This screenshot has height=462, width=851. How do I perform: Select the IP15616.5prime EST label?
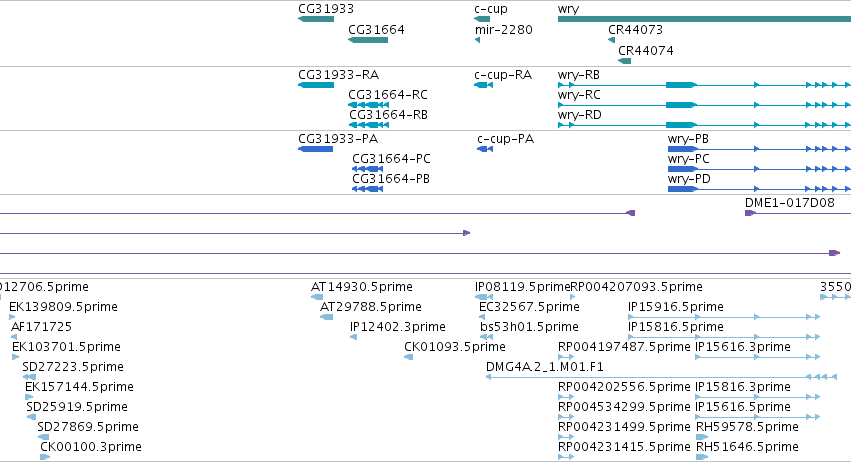coord(743,407)
